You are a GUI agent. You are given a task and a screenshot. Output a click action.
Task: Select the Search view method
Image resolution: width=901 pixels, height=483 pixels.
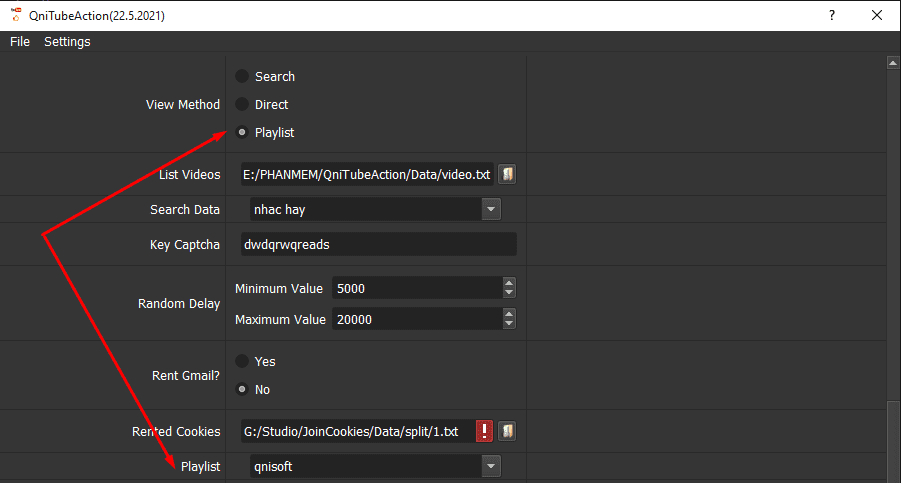(242, 76)
